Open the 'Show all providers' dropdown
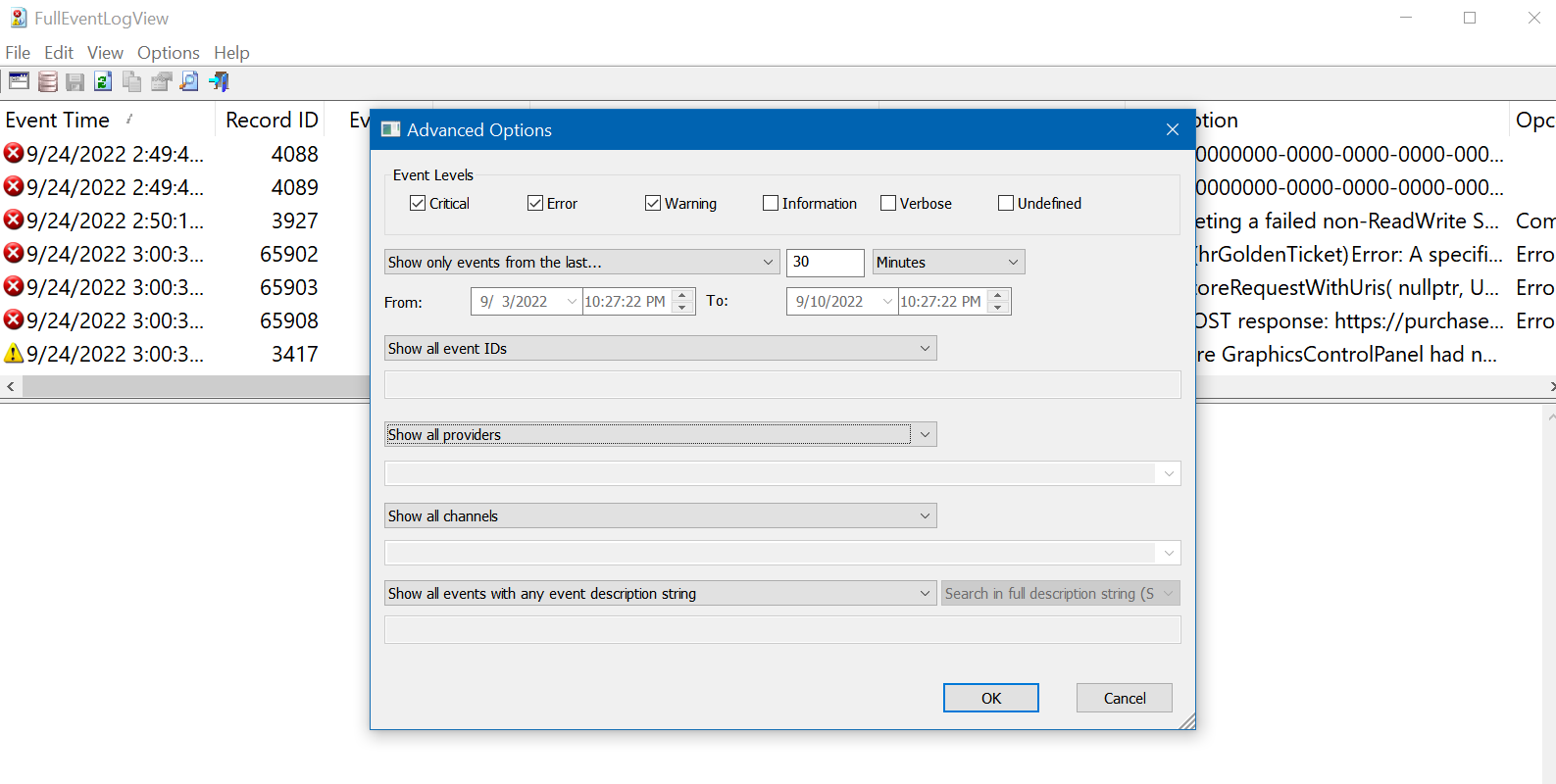 click(x=661, y=434)
